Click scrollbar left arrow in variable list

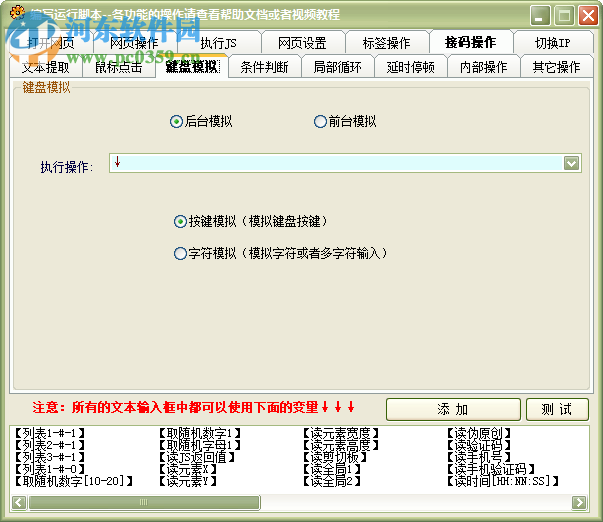tap(19, 502)
